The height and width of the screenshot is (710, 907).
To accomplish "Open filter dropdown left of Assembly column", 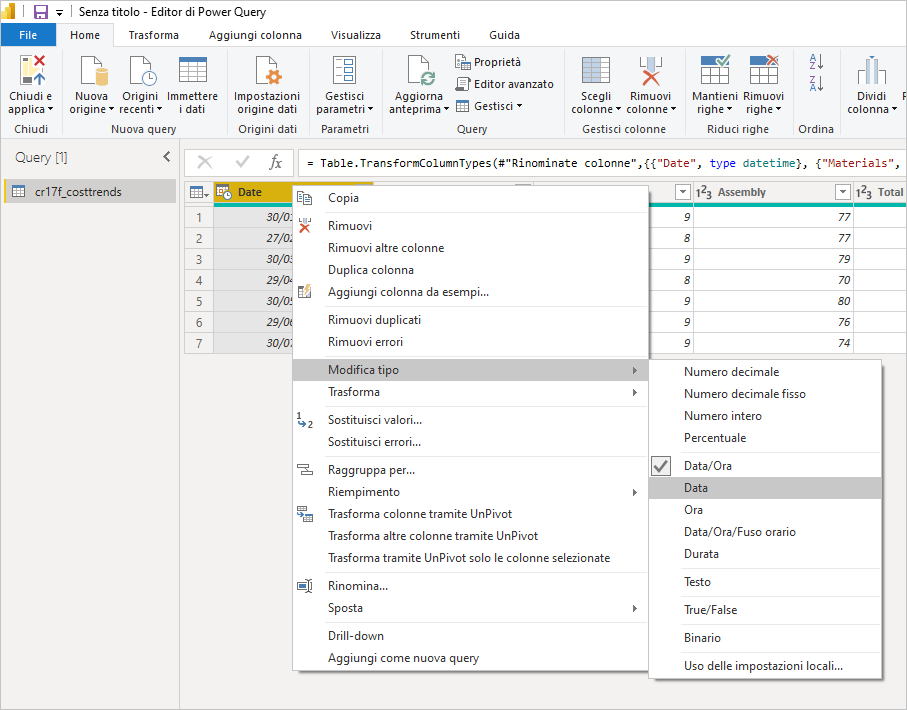I will (683, 192).
